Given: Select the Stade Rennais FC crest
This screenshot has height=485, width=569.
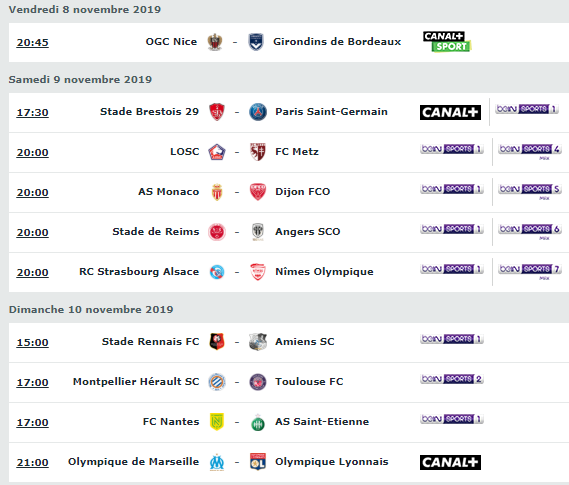Looking at the screenshot, I should 217,342.
